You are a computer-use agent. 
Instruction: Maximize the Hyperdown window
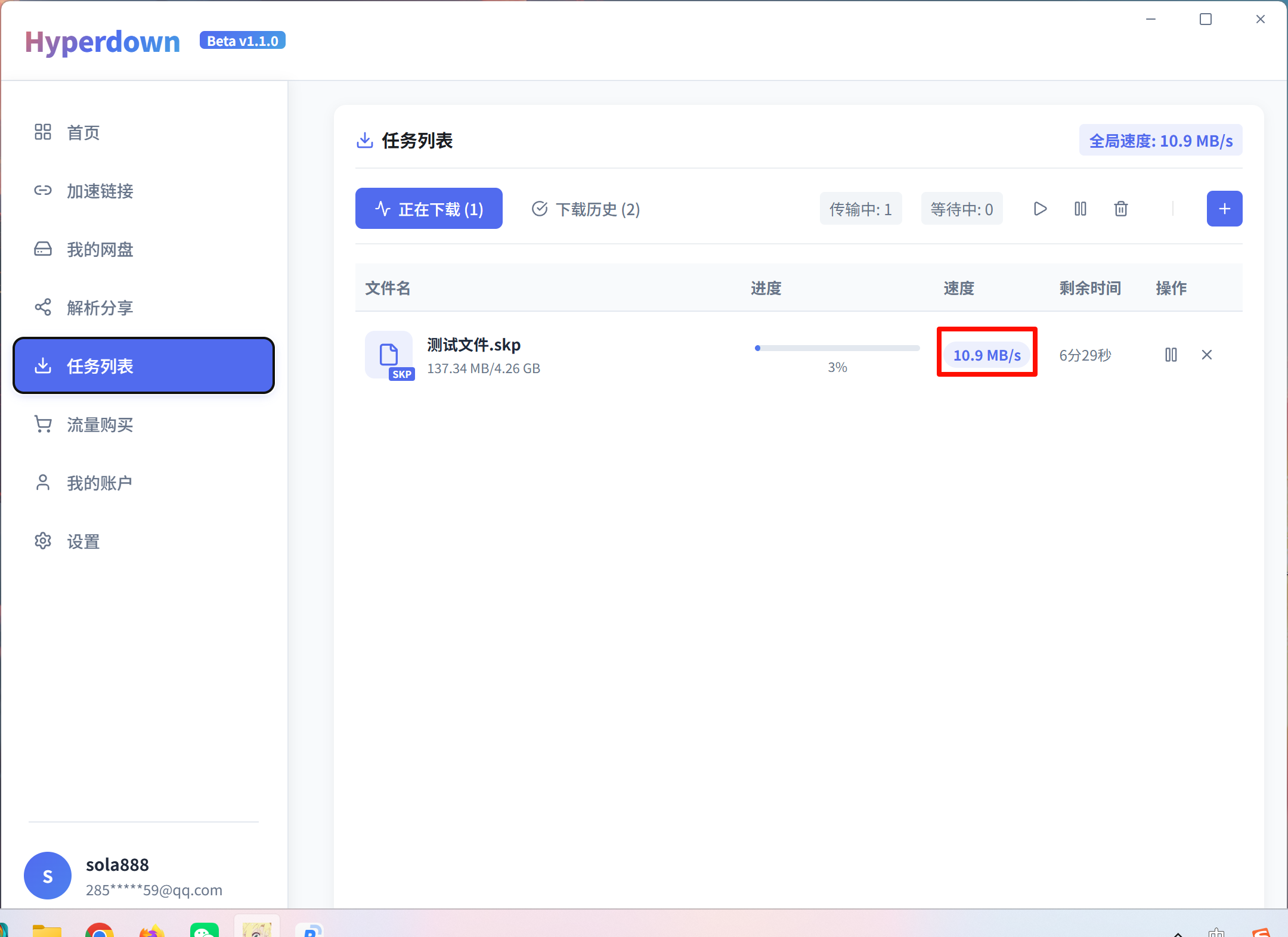[x=1206, y=19]
